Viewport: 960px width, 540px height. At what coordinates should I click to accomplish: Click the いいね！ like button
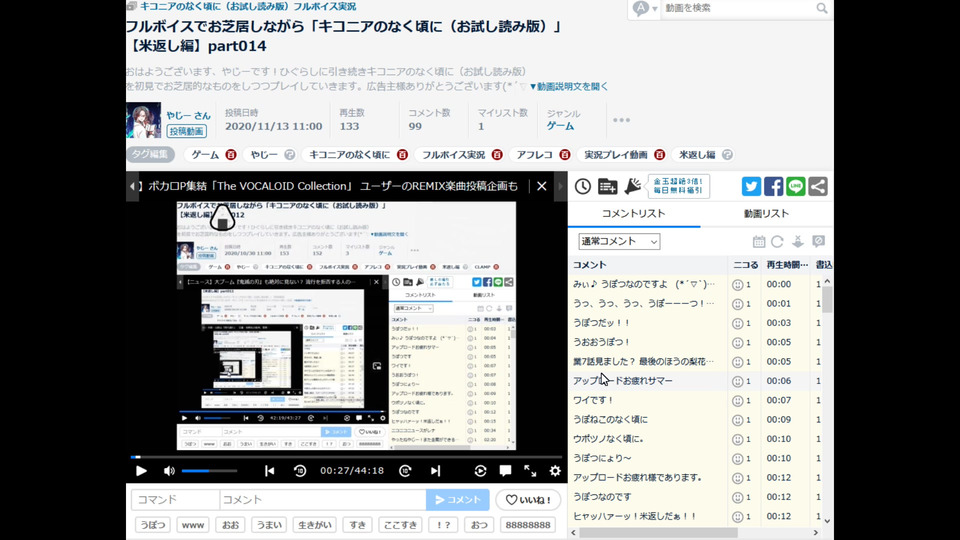pos(528,500)
